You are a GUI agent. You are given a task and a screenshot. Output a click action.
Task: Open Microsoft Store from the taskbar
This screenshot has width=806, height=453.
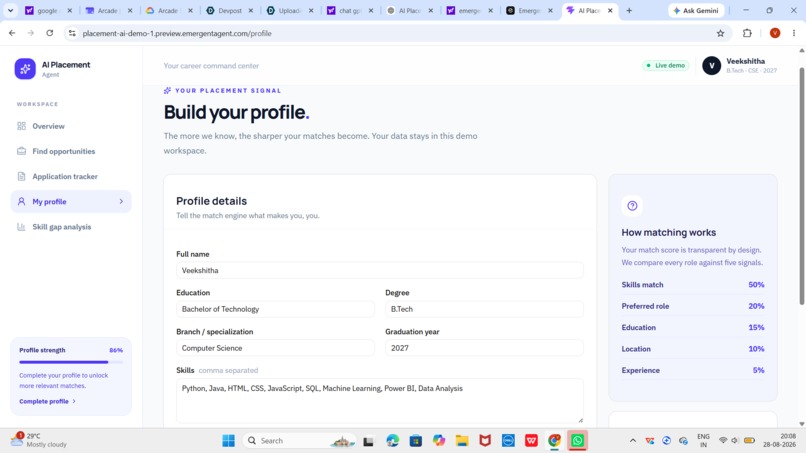tap(416, 441)
